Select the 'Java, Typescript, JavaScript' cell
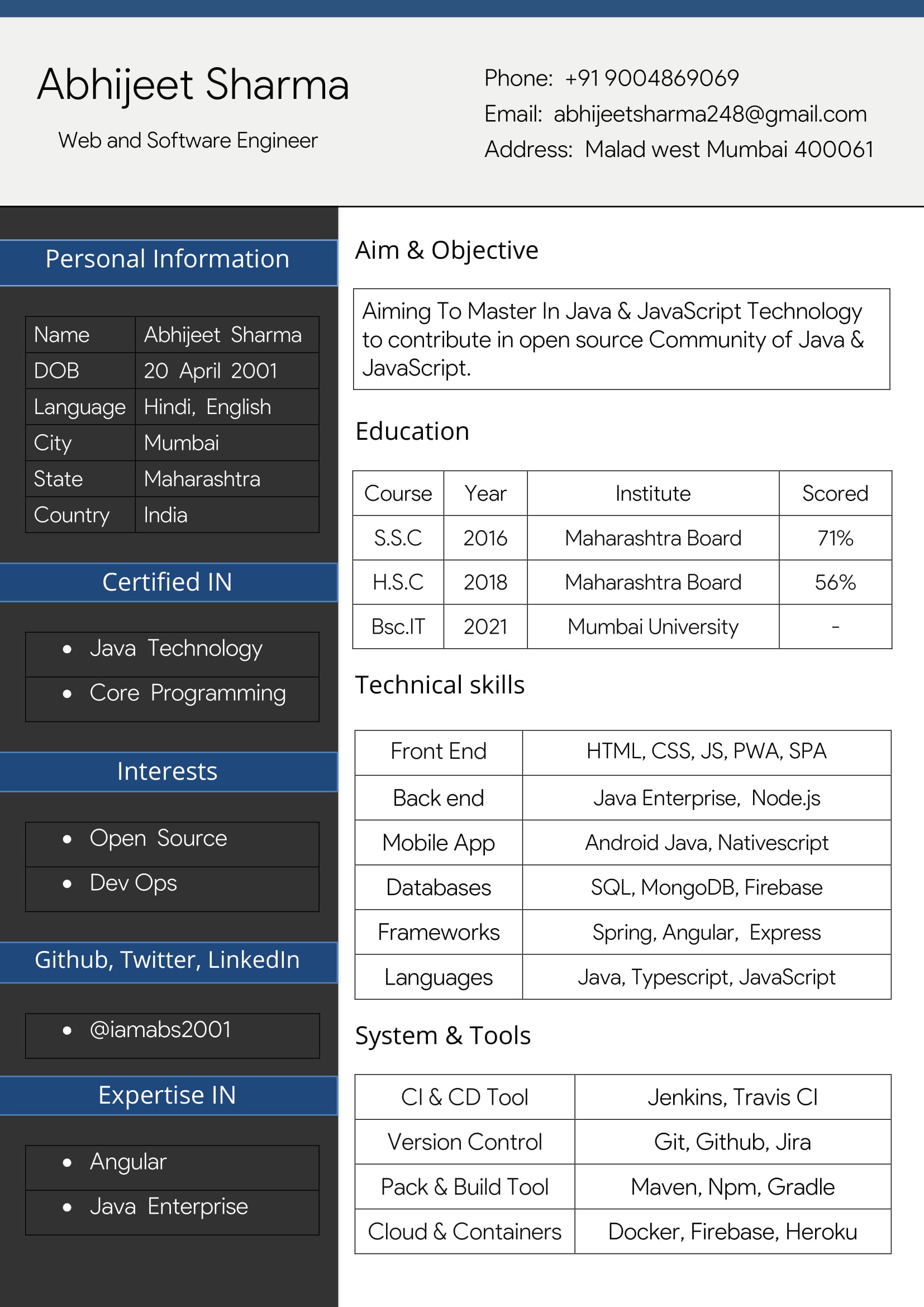The height and width of the screenshot is (1307, 924). [x=706, y=977]
